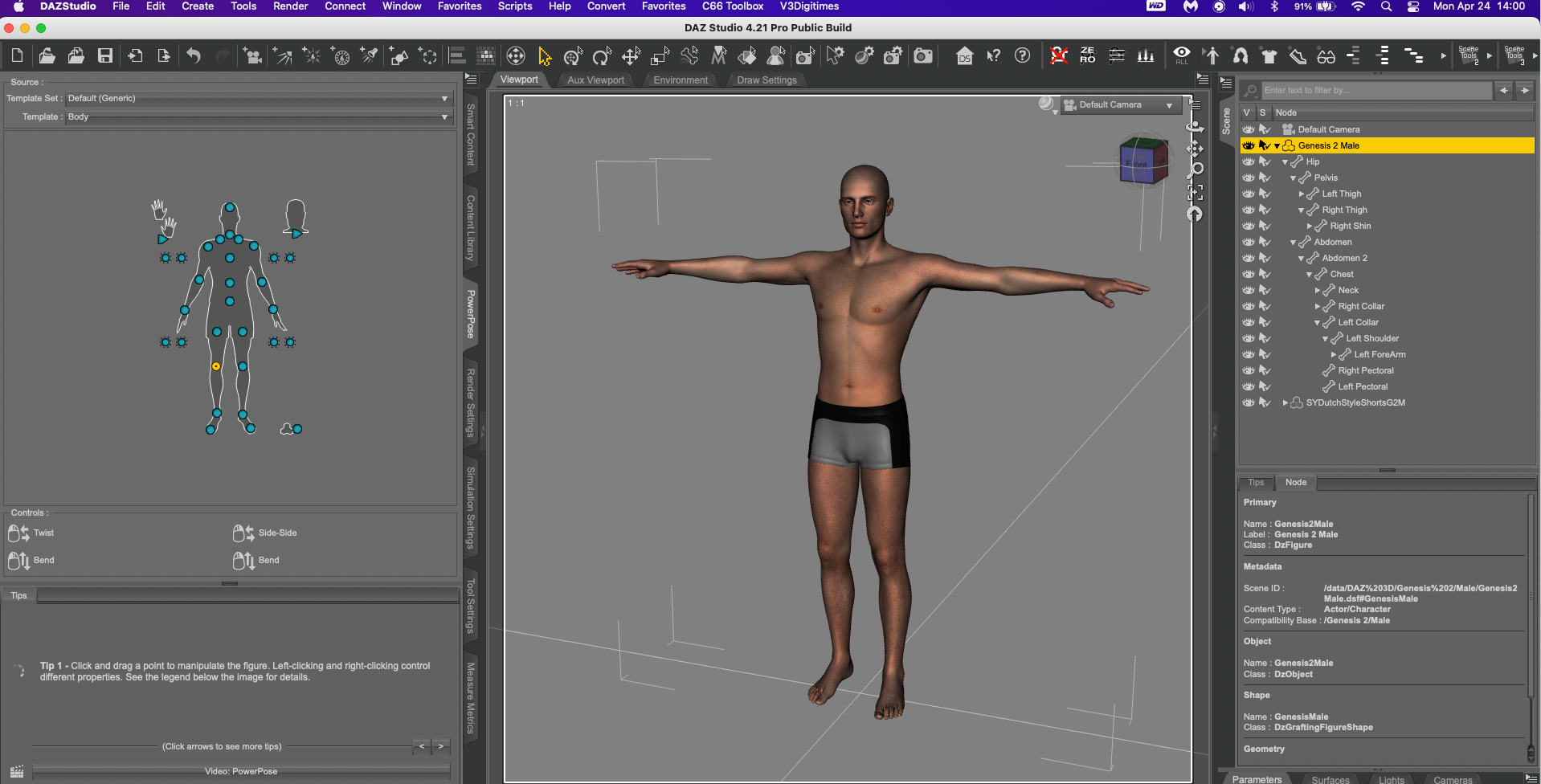Toggle visibility eye for Default Camera
Viewport: 1541px width, 784px height.
click(1248, 129)
